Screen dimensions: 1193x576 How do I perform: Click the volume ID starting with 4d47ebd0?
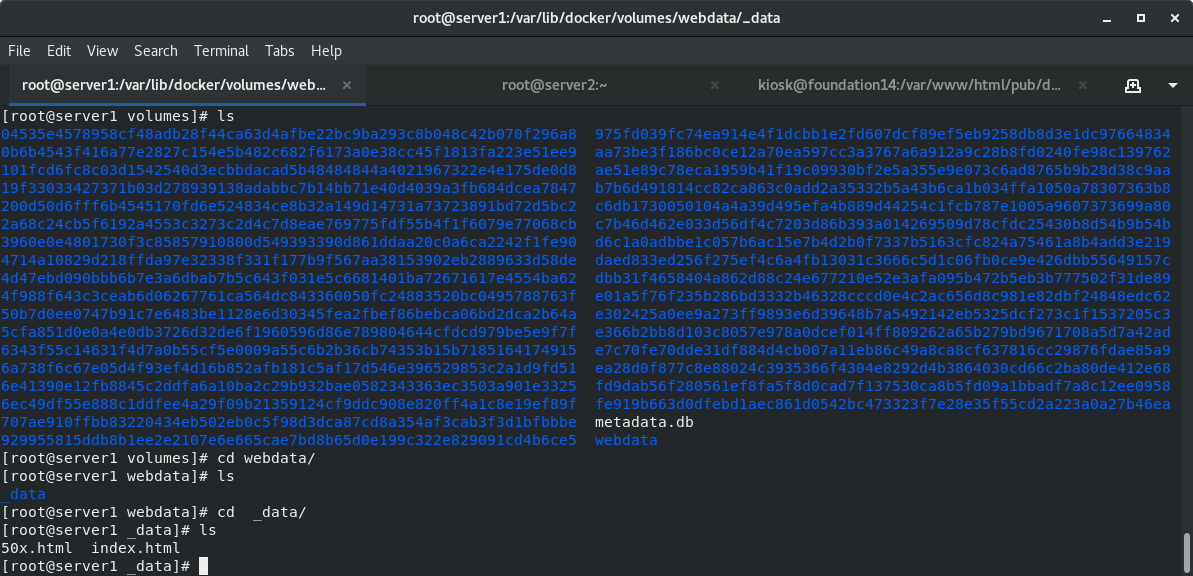point(289,278)
